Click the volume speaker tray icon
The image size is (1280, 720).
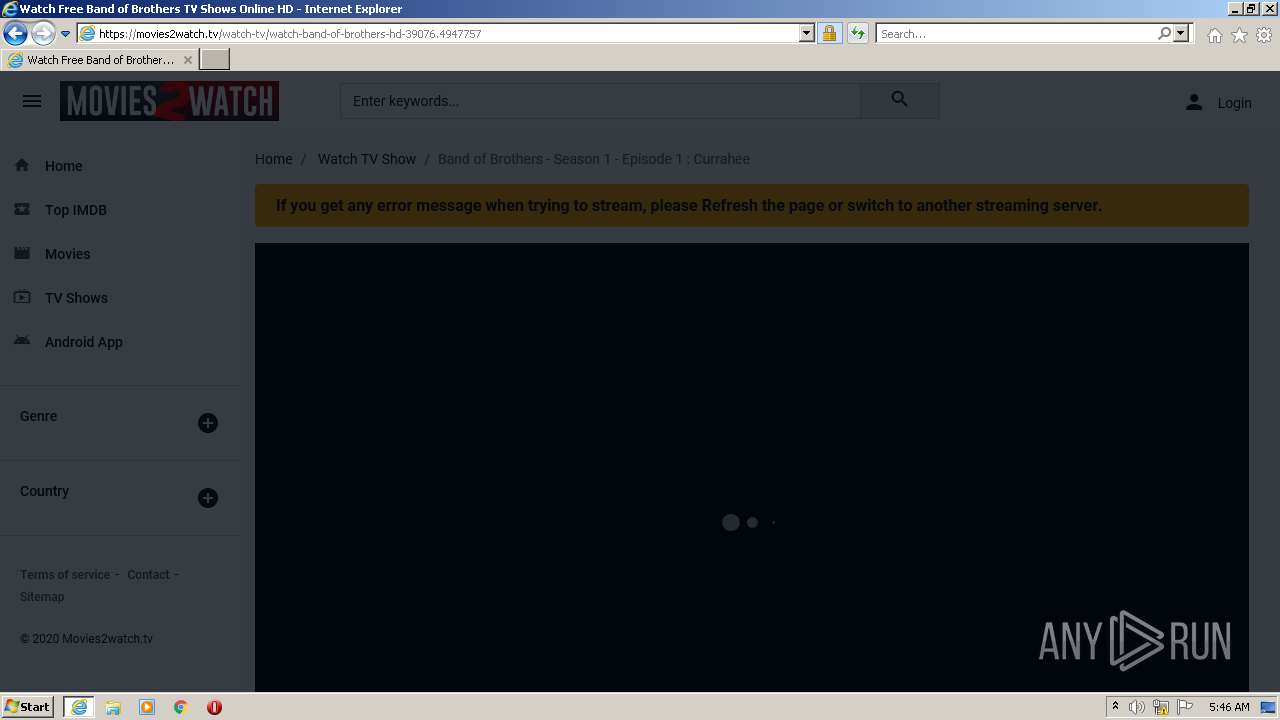click(x=1137, y=707)
